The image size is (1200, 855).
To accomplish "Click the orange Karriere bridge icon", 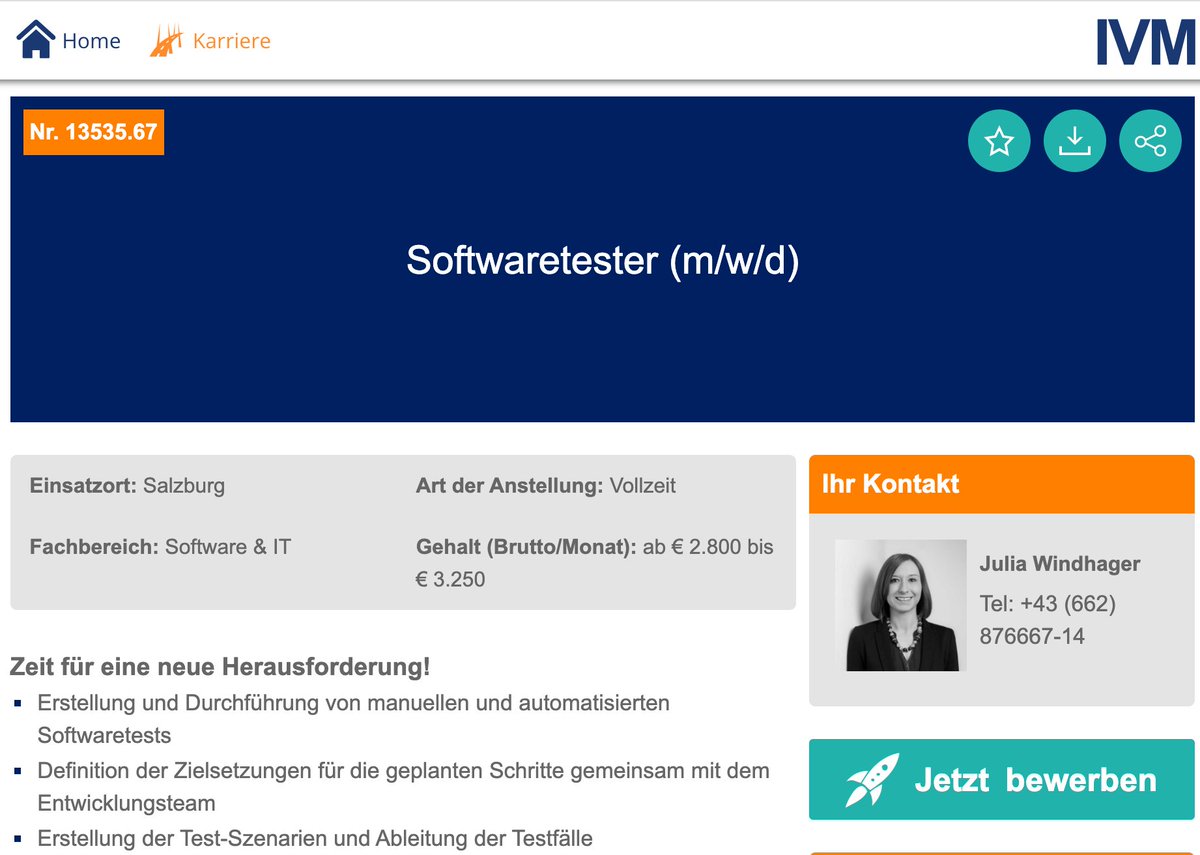I will click(167, 41).
